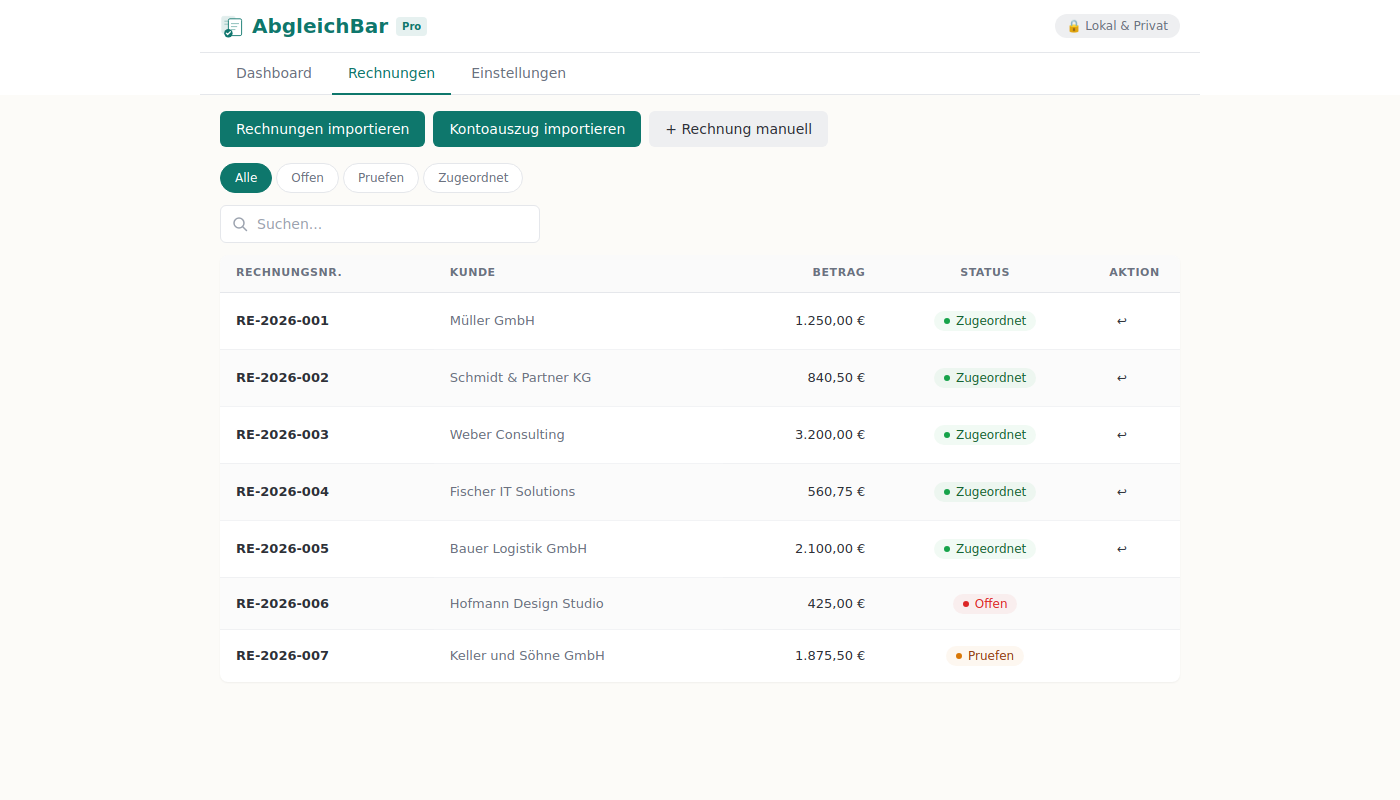
Task: Select the Alle filter chip
Action: pos(246,178)
